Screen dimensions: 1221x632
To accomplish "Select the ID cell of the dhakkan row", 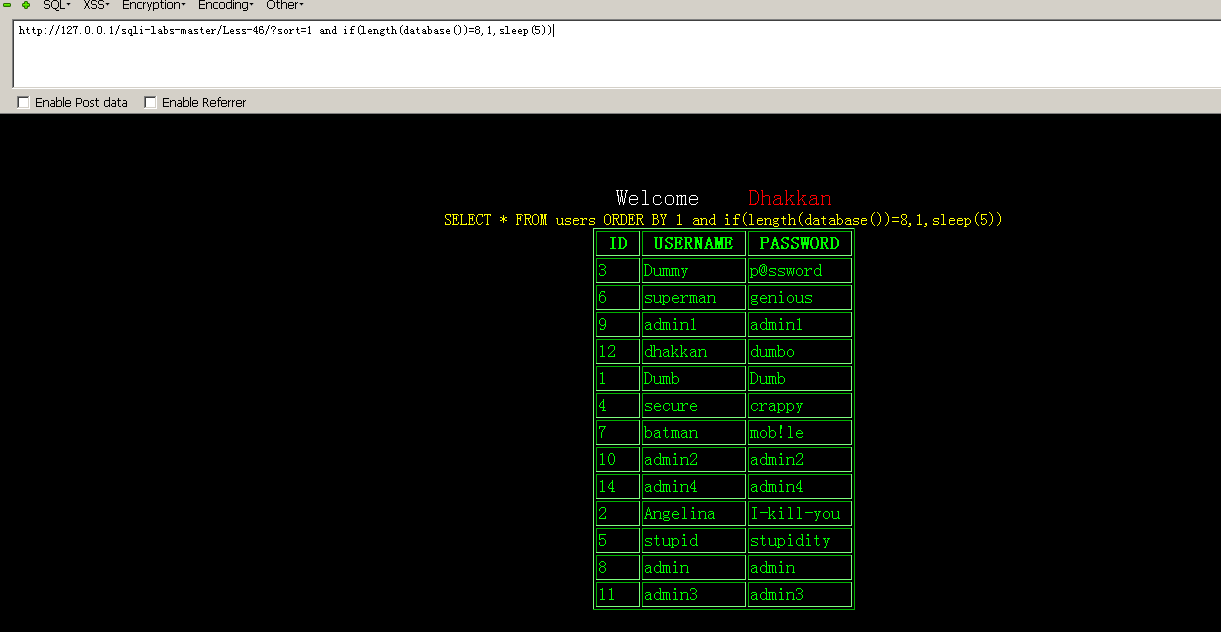I will (x=618, y=352).
